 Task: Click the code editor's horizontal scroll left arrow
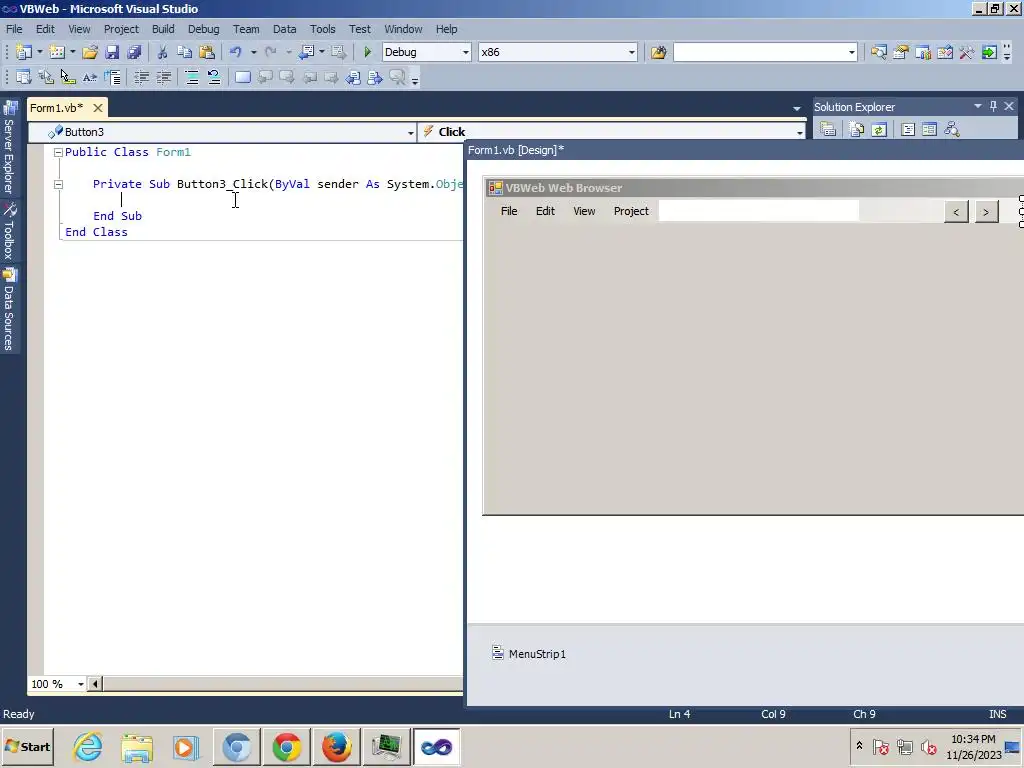95,684
